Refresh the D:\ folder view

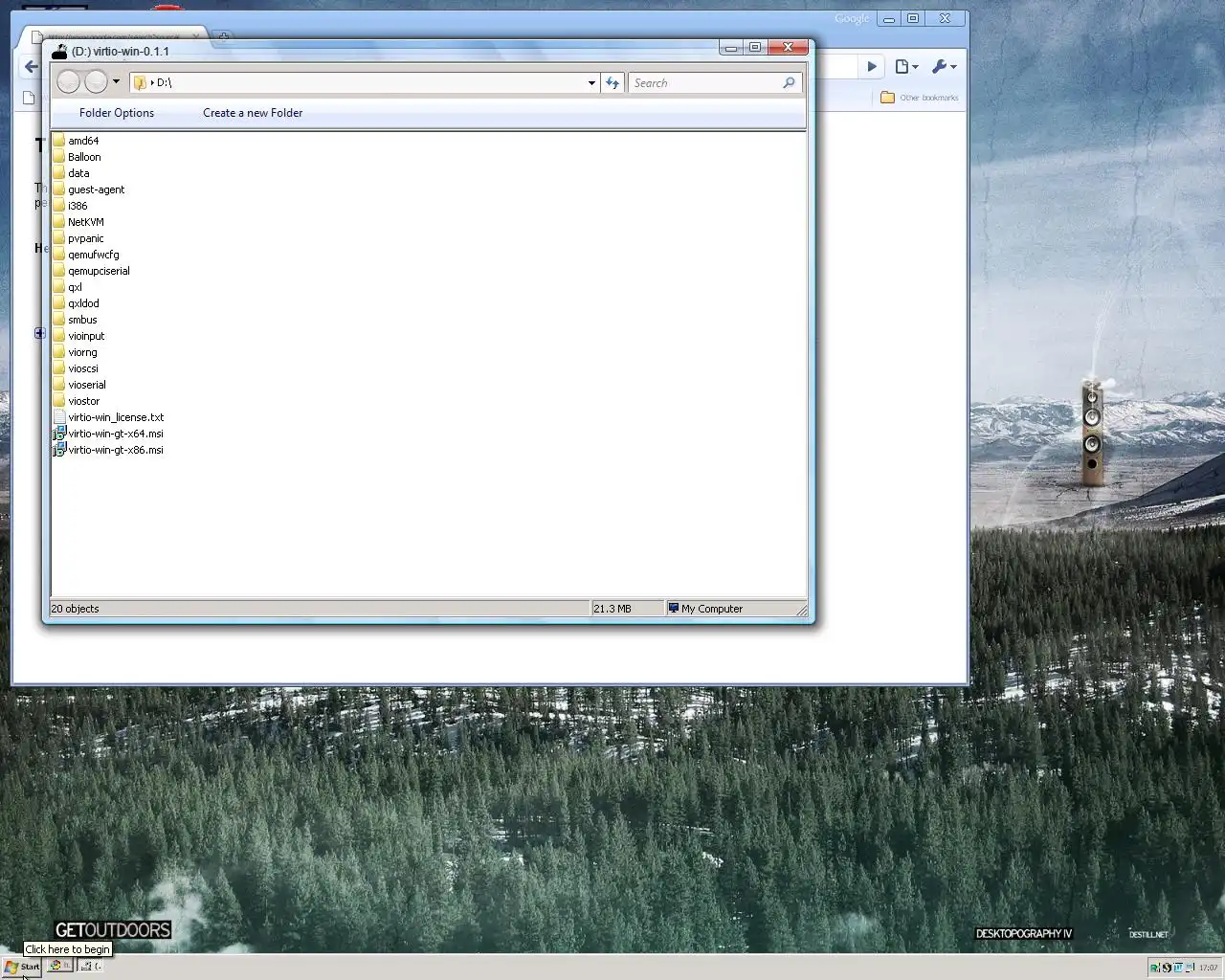coord(612,83)
